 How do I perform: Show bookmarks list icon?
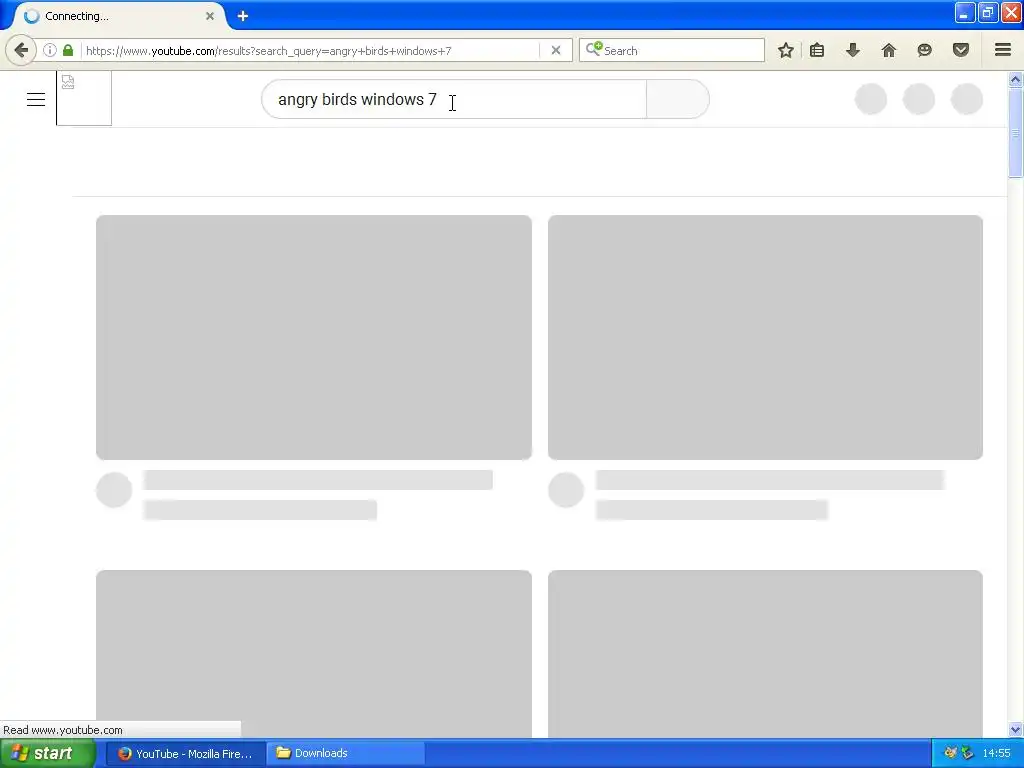click(x=817, y=50)
